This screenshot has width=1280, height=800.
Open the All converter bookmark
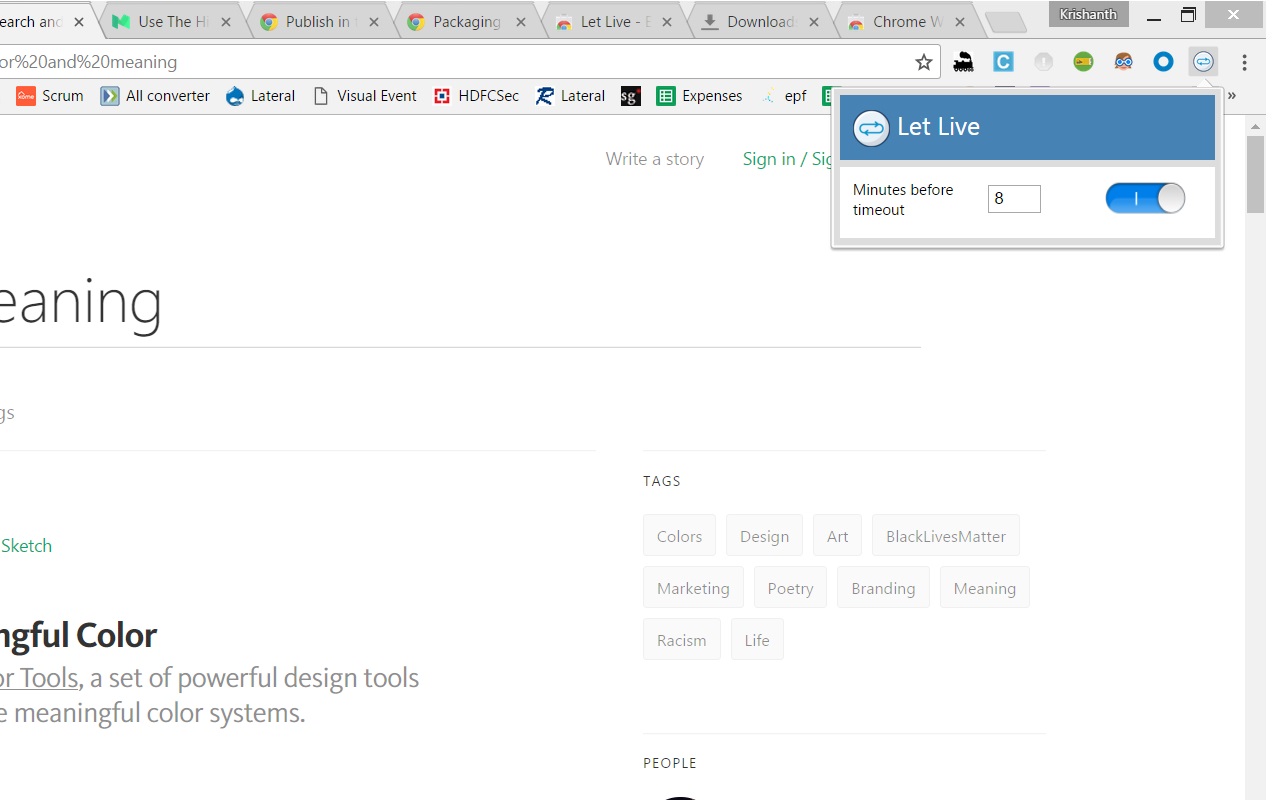155,96
